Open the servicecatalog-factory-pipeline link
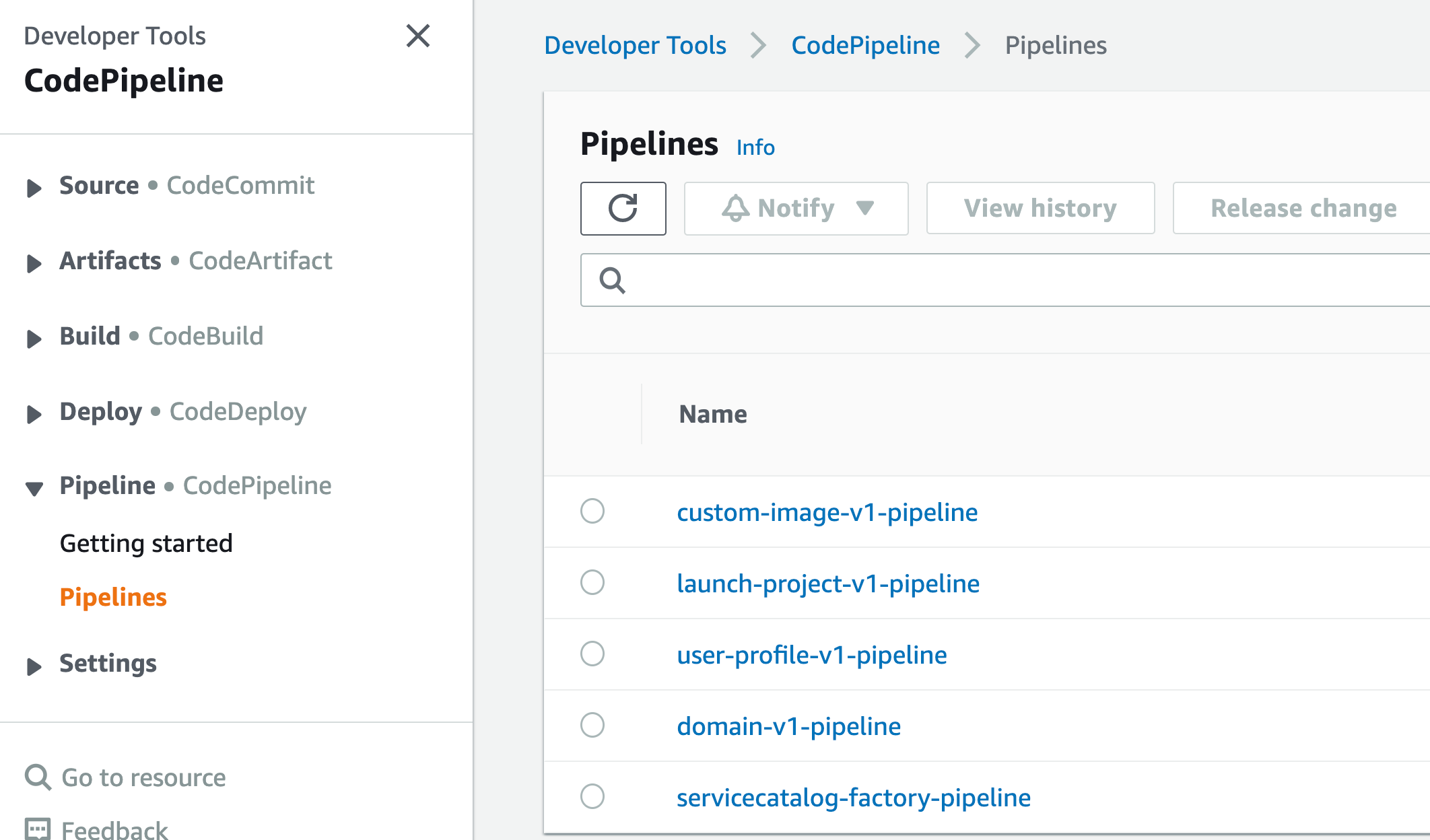This screenshot has width=1430, height=840. [854, 798]
